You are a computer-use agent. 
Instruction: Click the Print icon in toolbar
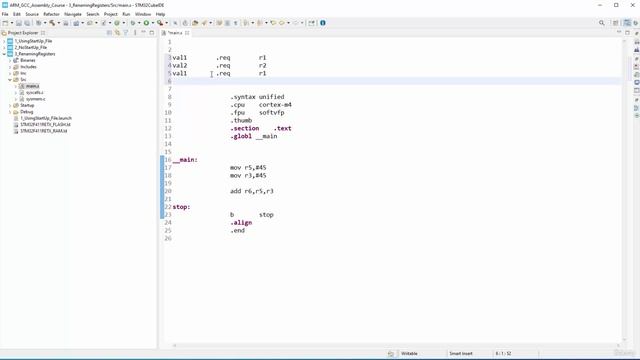(x=65, y=23)
